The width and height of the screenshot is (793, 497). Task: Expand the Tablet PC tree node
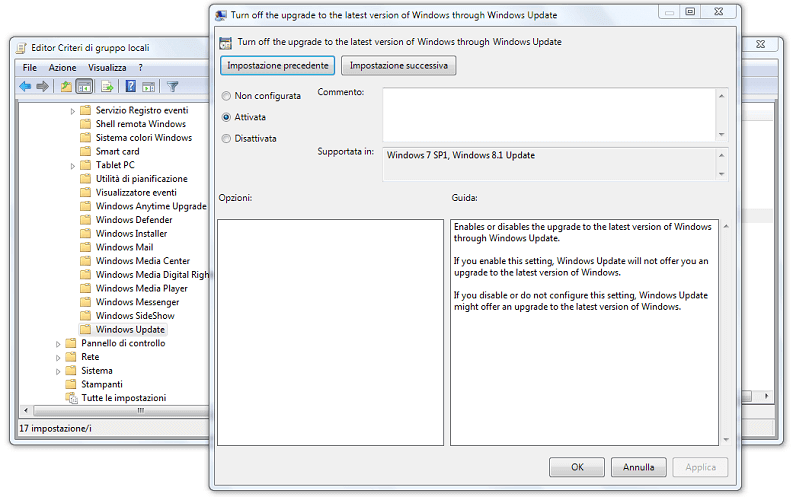click(x=72, y=165)
